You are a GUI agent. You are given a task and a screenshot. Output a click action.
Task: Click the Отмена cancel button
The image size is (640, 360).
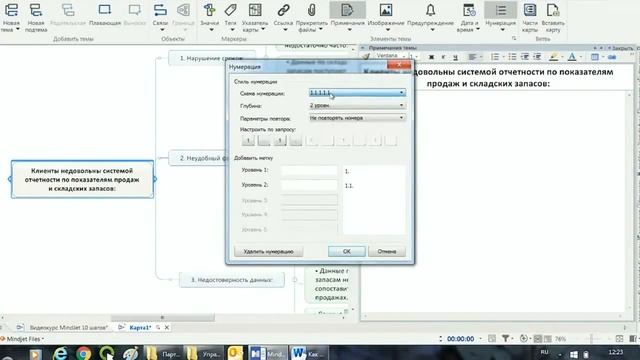[x=387, y=251]
